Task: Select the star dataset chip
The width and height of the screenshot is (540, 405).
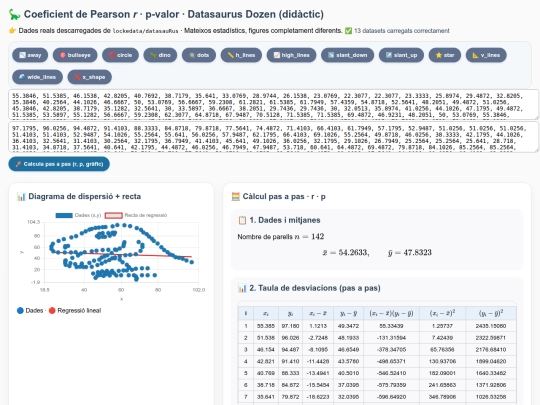Action: 445,55
